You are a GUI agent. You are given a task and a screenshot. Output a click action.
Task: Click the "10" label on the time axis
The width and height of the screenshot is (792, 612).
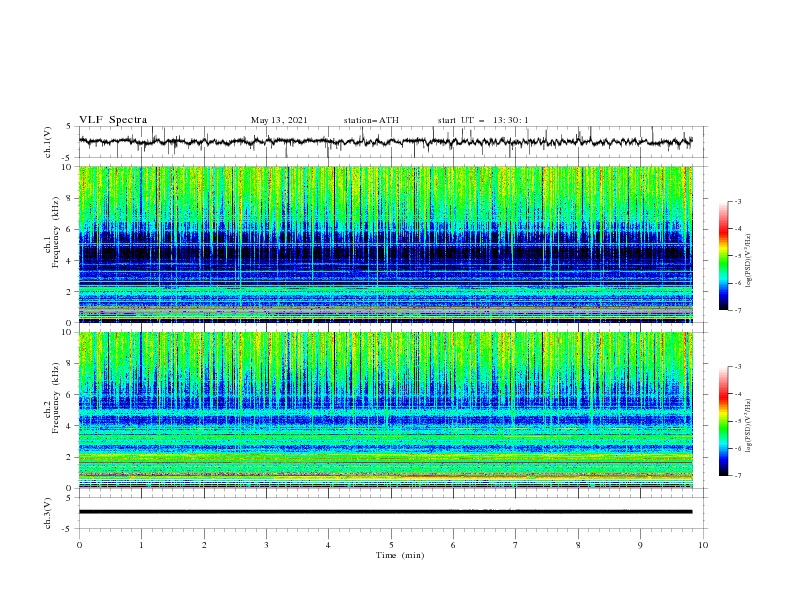tap(703, 545)
